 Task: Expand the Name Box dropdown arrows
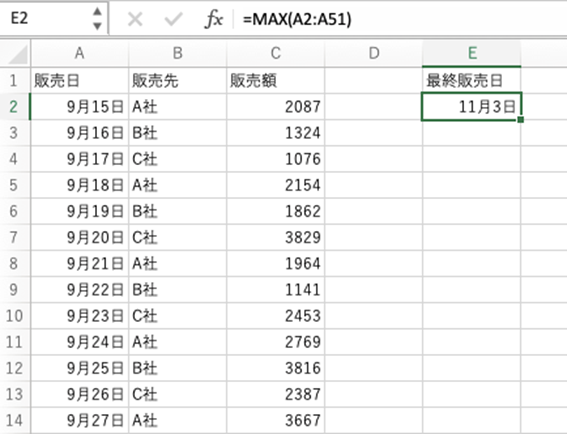(97, 18)
